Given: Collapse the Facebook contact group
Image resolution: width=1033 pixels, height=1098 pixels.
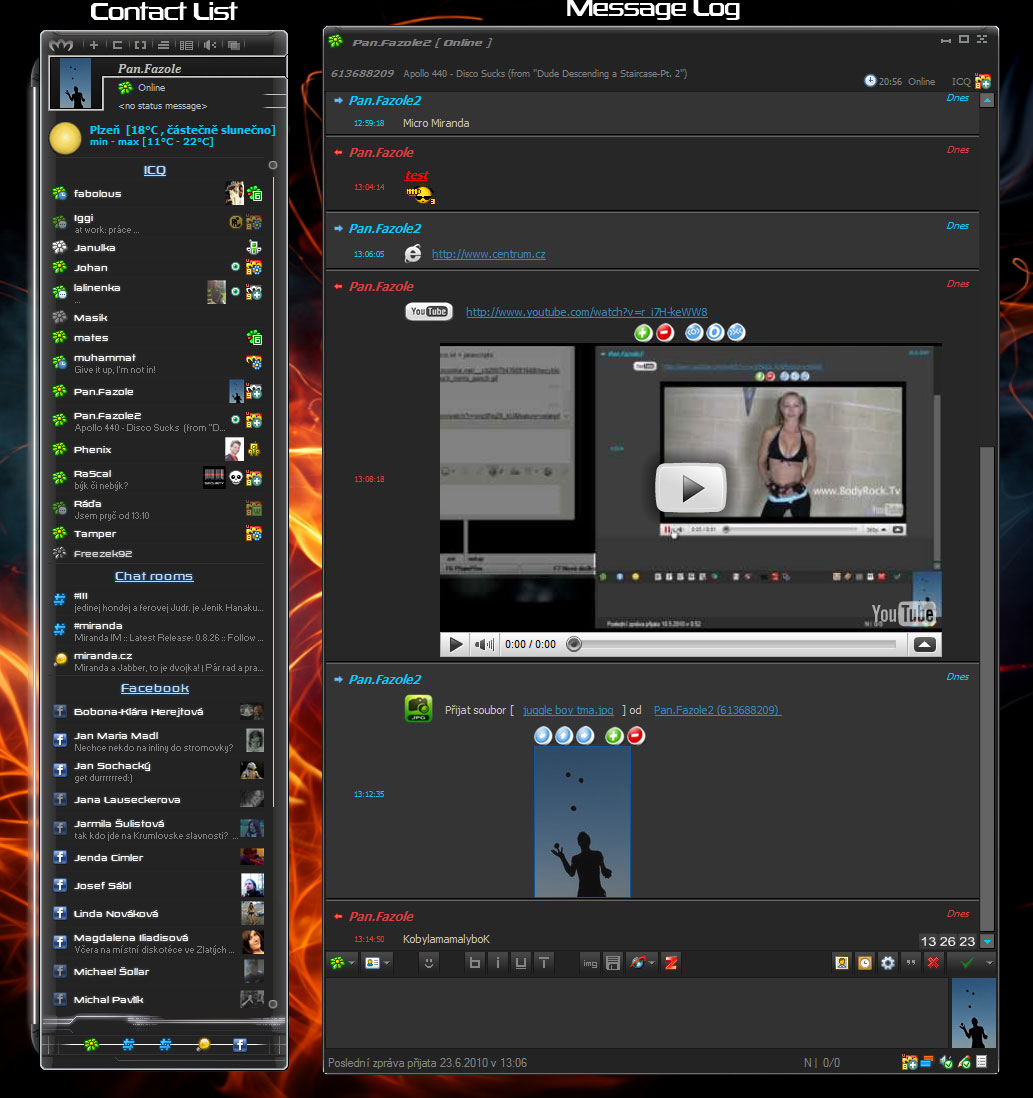Looking at the screenshot, I should (x=154, y=688).
